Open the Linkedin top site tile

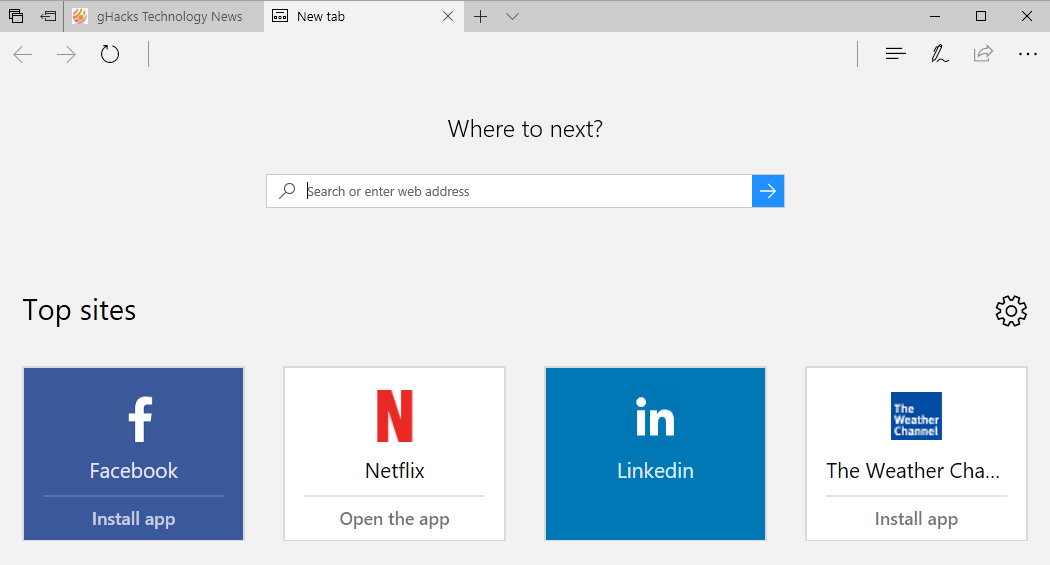656,453
